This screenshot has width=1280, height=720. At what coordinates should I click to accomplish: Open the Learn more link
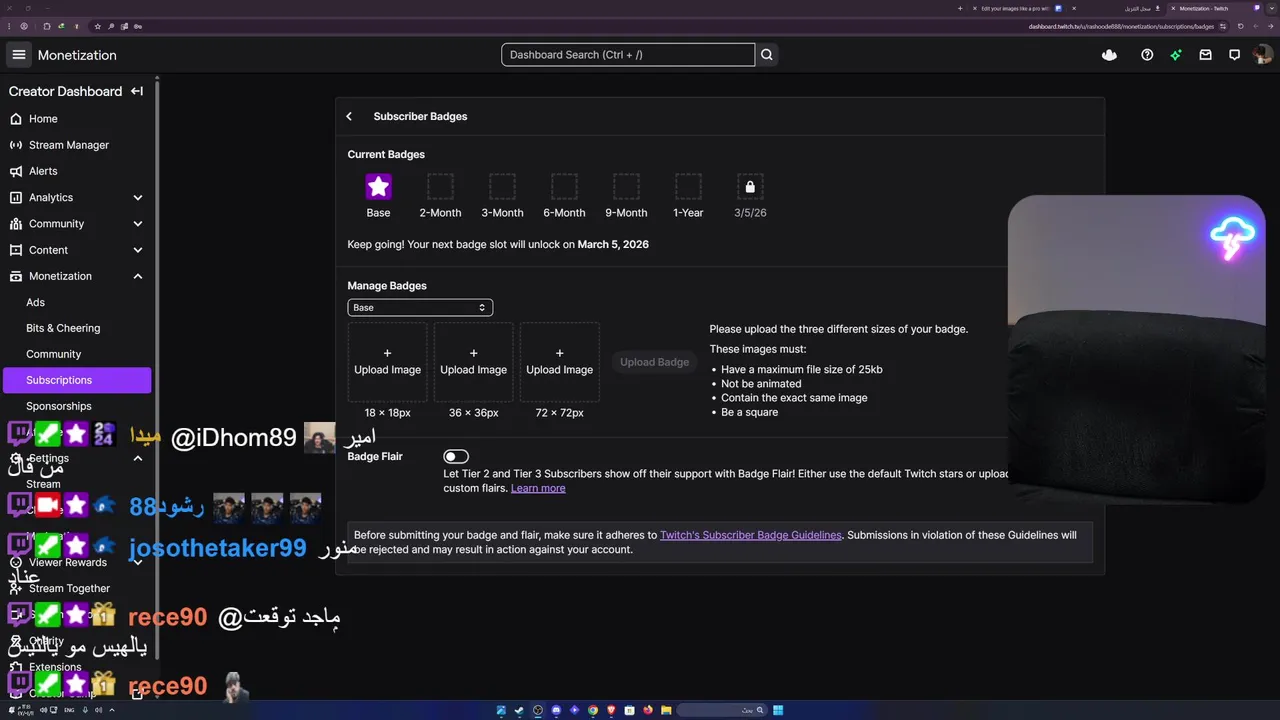click(x=538, y=488)
